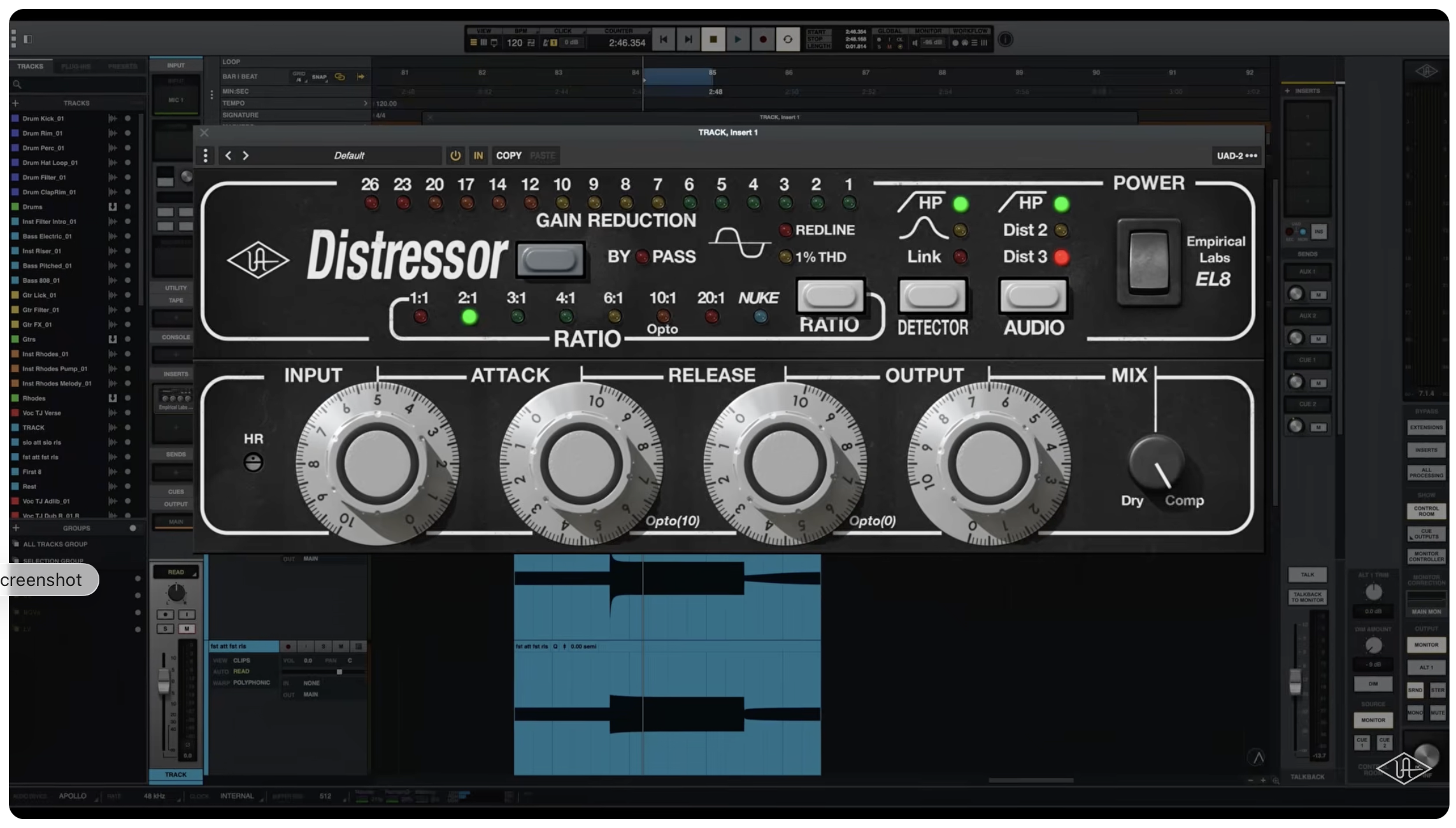1456x828 pixels.
Task: Show the CONTROL ROOM panel
Action: tap(1426, 511)
